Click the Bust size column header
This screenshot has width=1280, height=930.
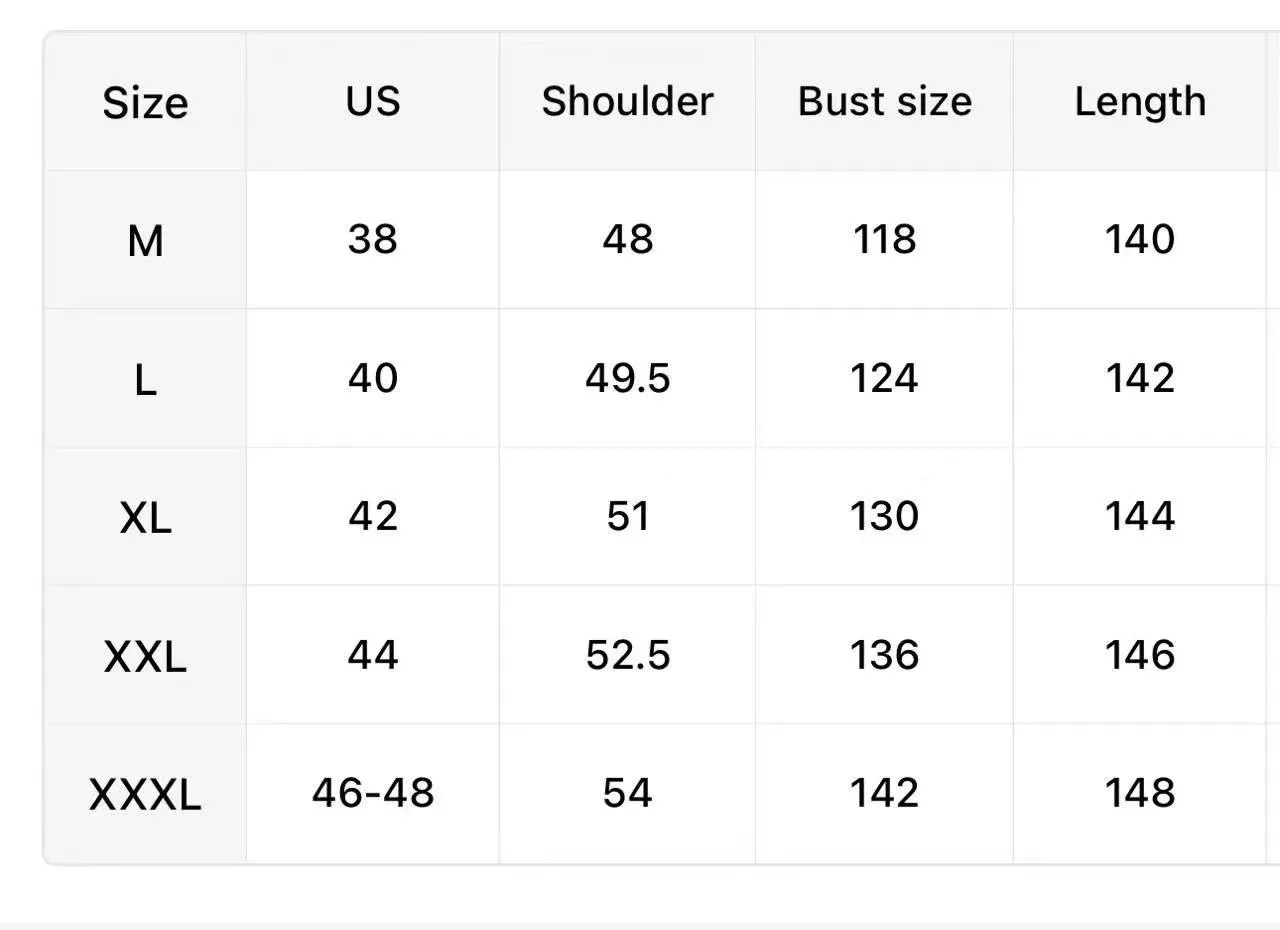tap(884, 101)
